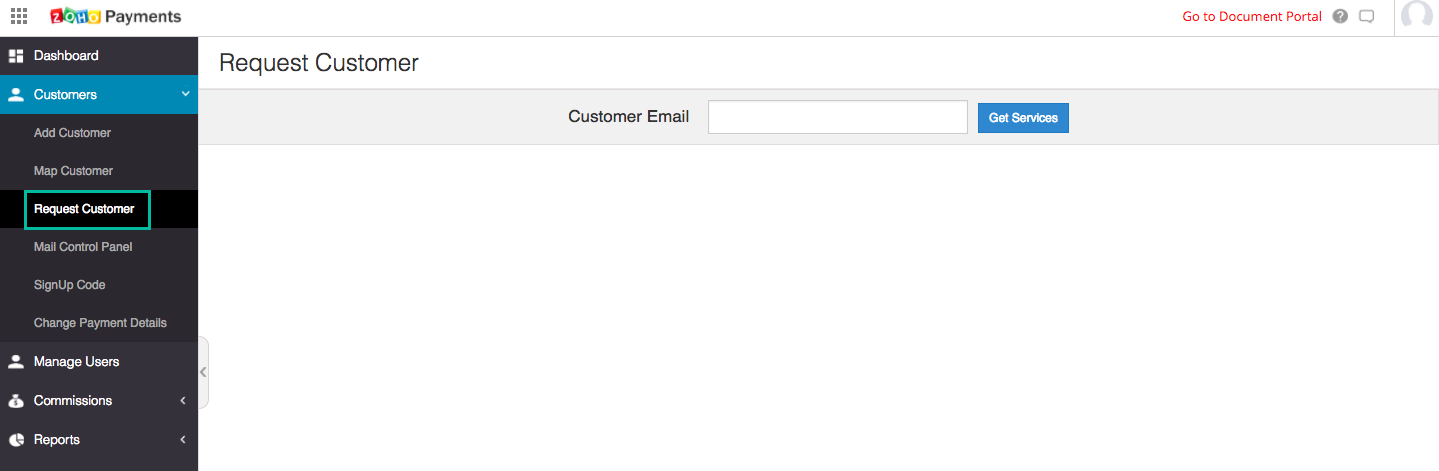Open the help question mark icon
The width and height of the screenshot is (1439, 471).
tap(1340, 16)
